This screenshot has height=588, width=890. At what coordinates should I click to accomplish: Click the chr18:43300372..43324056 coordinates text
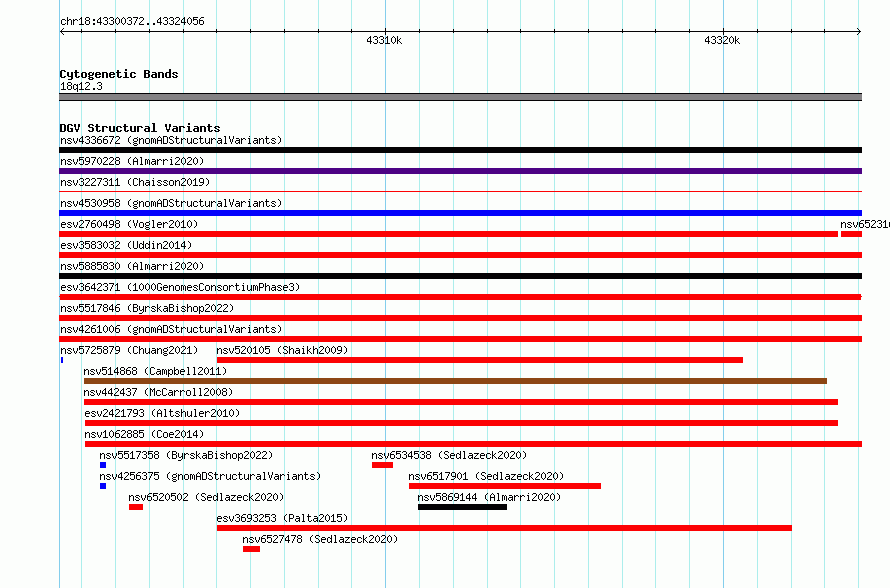point(132,22)
